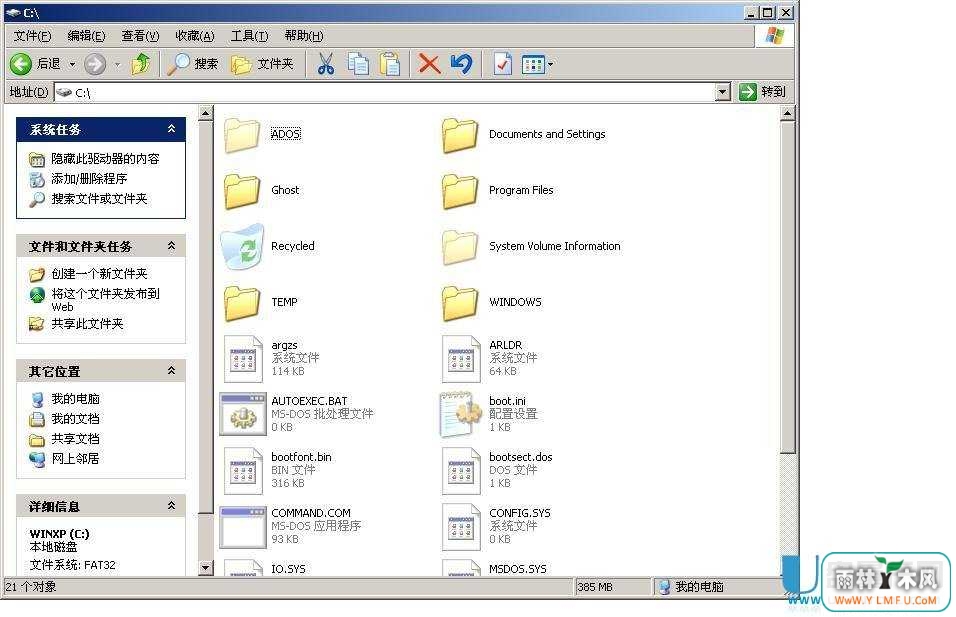Open the 工具(T) menu

coord(249,36)
